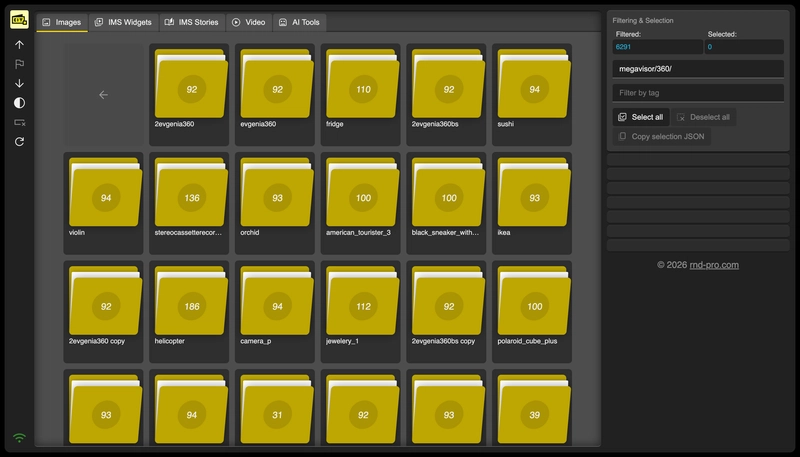The image size is (800, 457).
Task: Click the clear selection sidebar icon
Action: pos(19,122)
